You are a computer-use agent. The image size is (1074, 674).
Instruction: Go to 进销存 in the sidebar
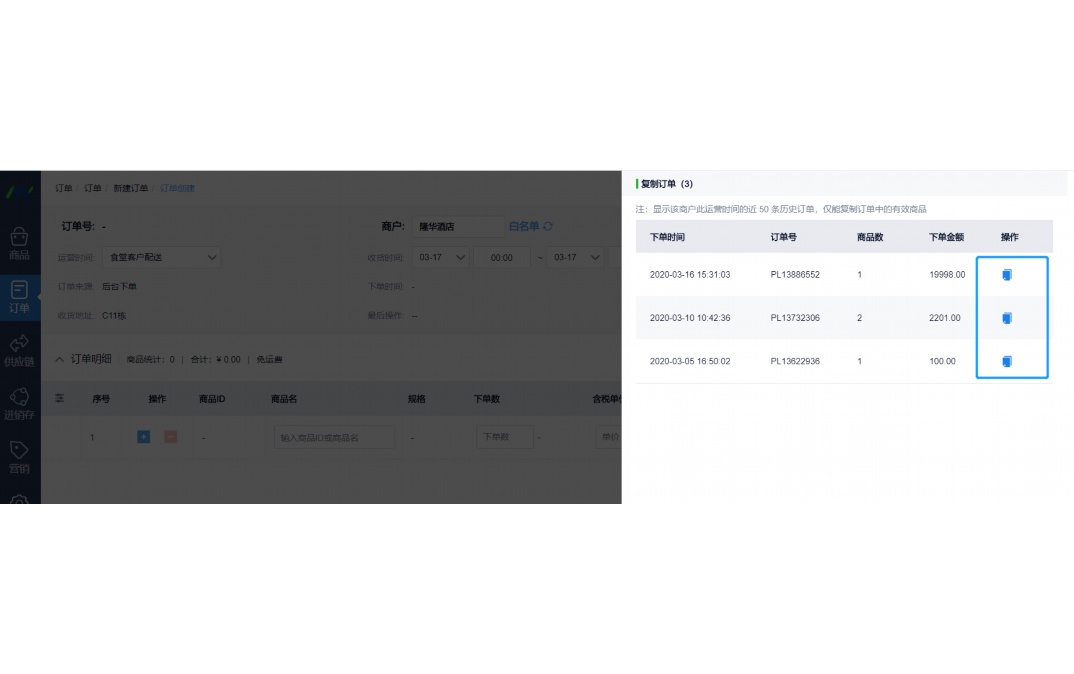[x=19, y=403]
